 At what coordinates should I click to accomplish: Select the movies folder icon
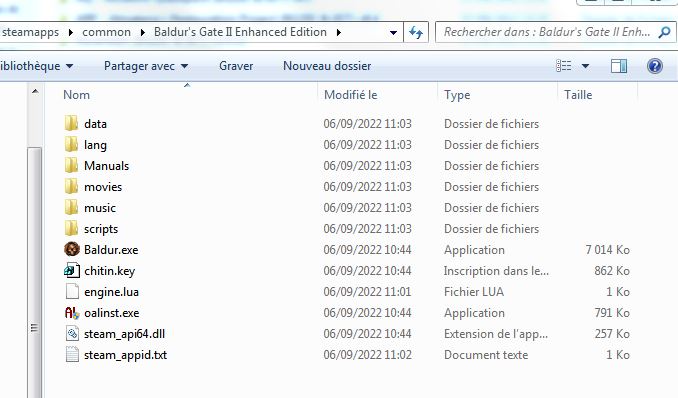71,186
